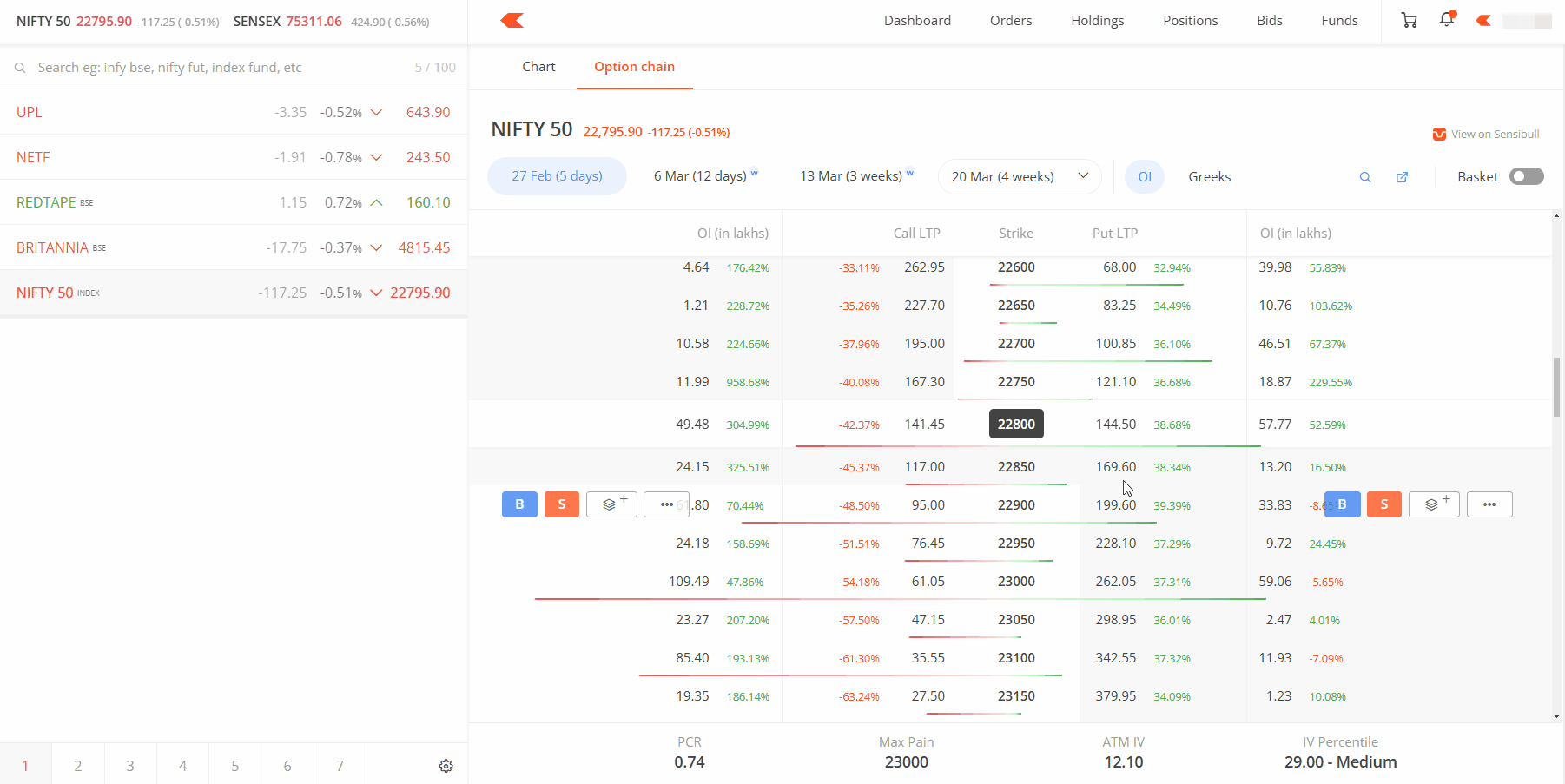Switch to watchlist page 7
Image resolution: width=1565 pixels, height=784 pixels.
(340, 765)
